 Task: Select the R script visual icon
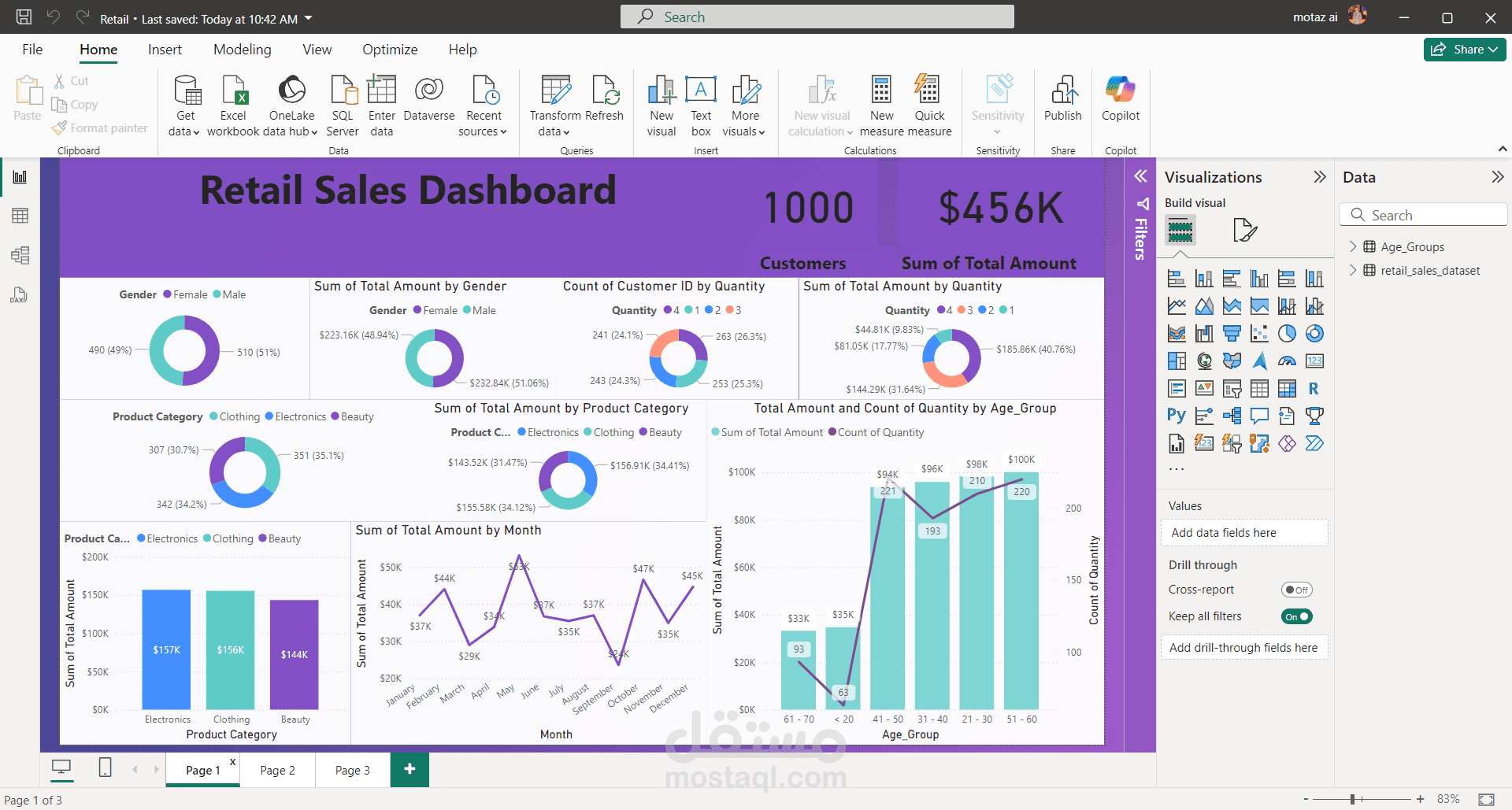tap(1314, 388)
